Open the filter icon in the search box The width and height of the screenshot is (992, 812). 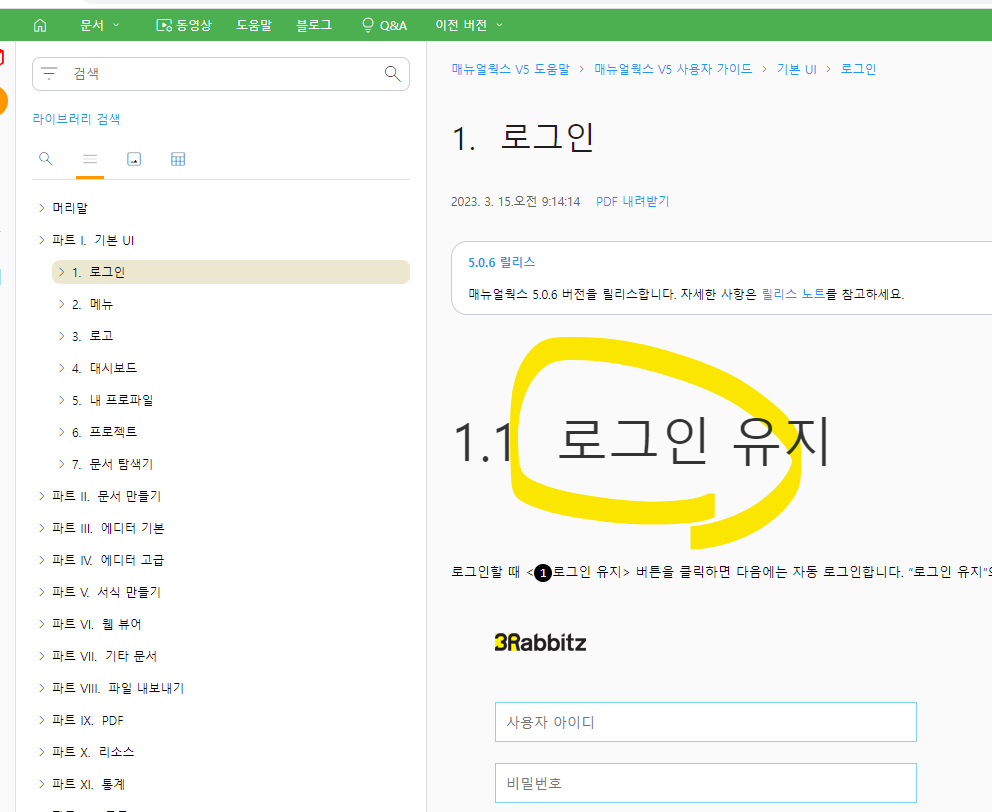tap(49, 73)
